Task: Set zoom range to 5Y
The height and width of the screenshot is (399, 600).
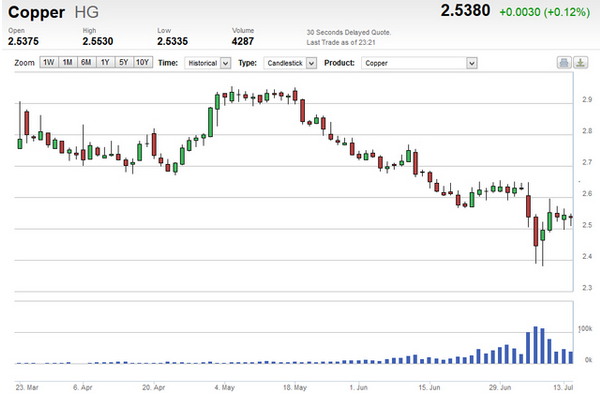Action: (x=124, y=62)
